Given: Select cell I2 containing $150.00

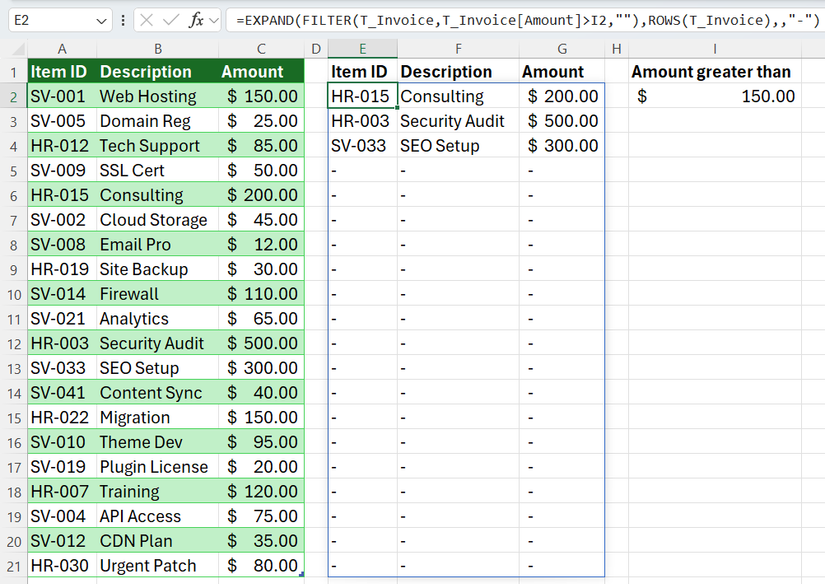Looking at the screenshot, I should pos(714,96).
